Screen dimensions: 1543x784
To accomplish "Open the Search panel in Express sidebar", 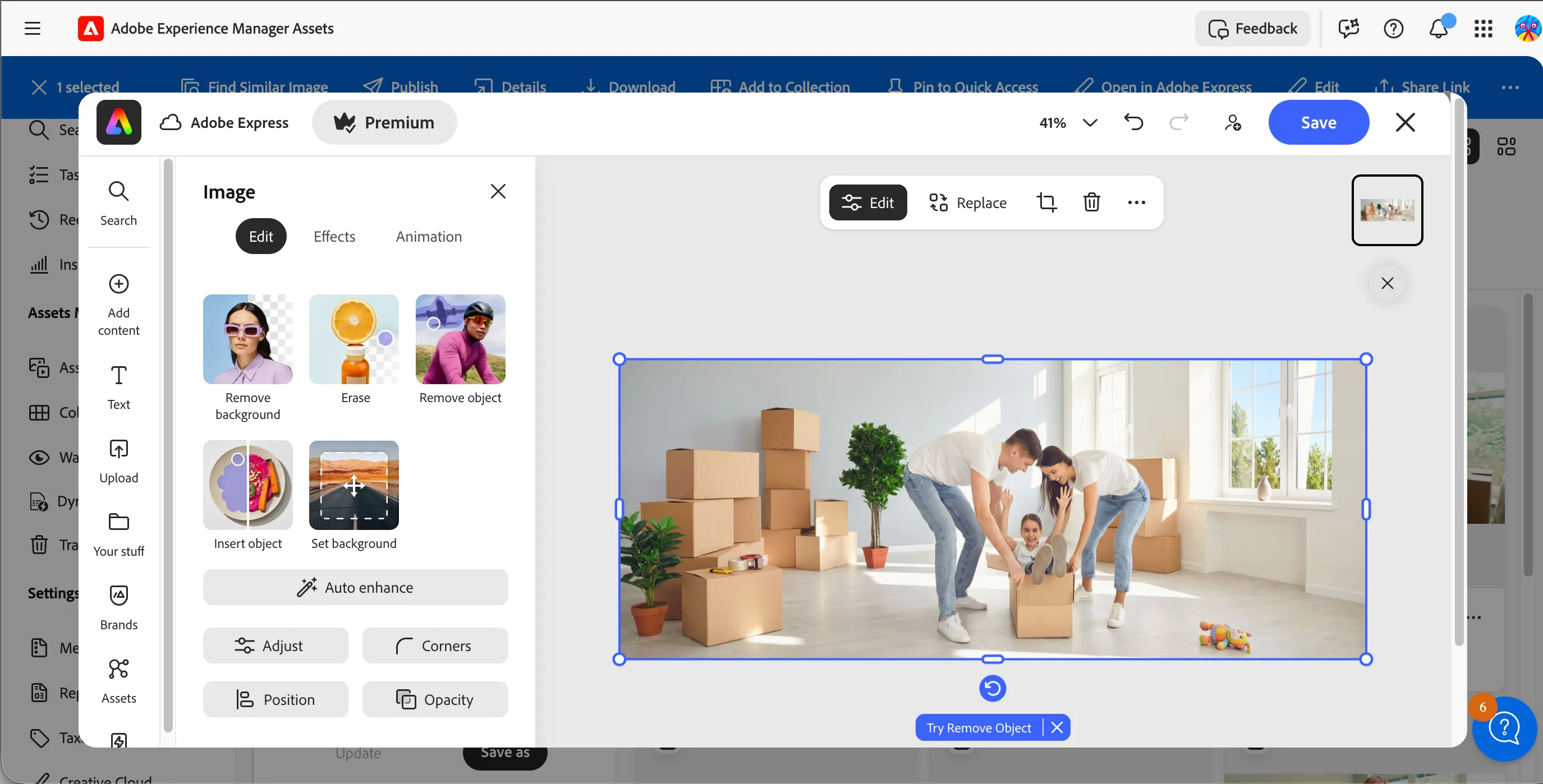I will pos(118,204).
